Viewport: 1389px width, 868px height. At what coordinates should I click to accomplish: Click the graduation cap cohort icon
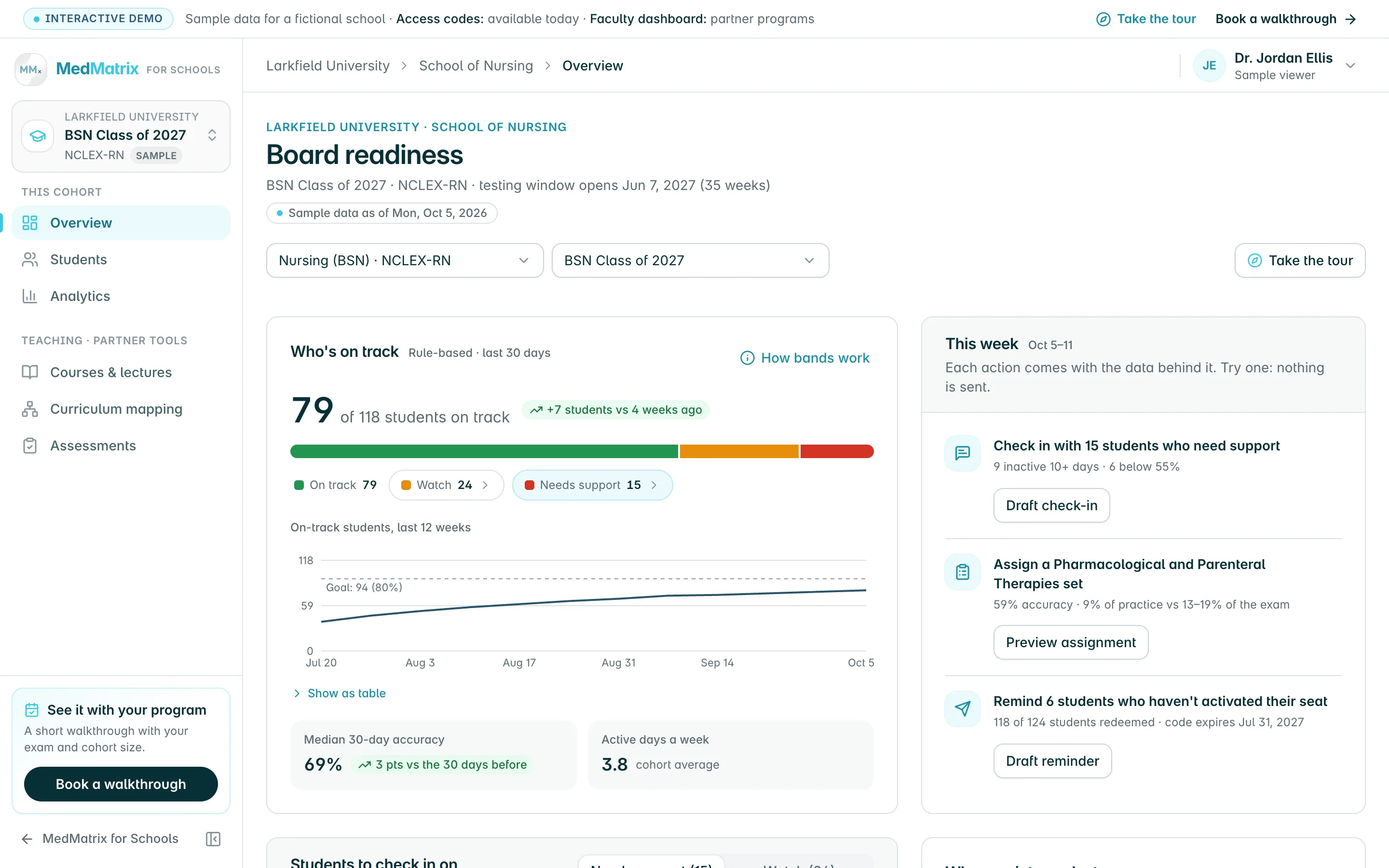38,136
